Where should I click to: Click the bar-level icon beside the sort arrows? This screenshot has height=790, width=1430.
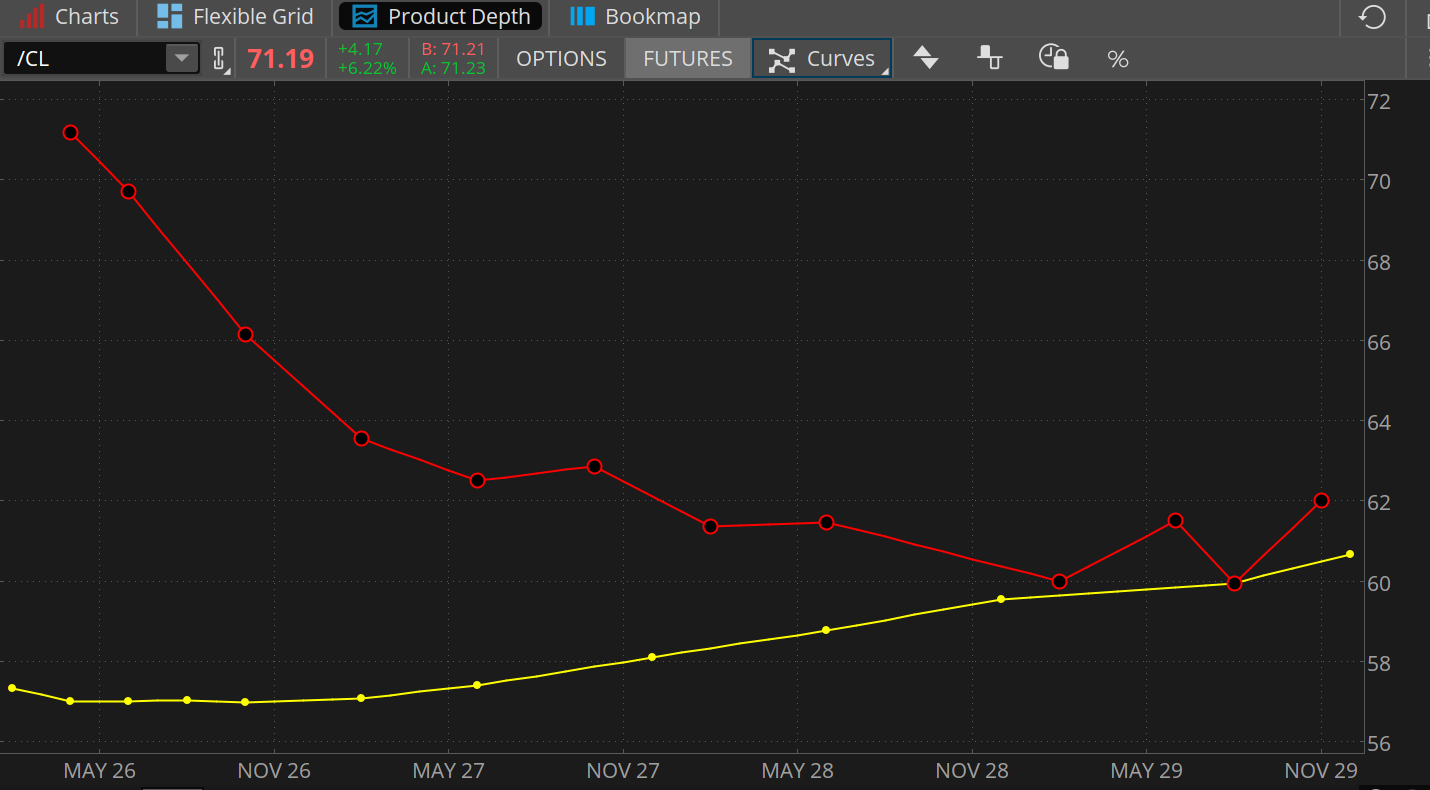point(990,58)
